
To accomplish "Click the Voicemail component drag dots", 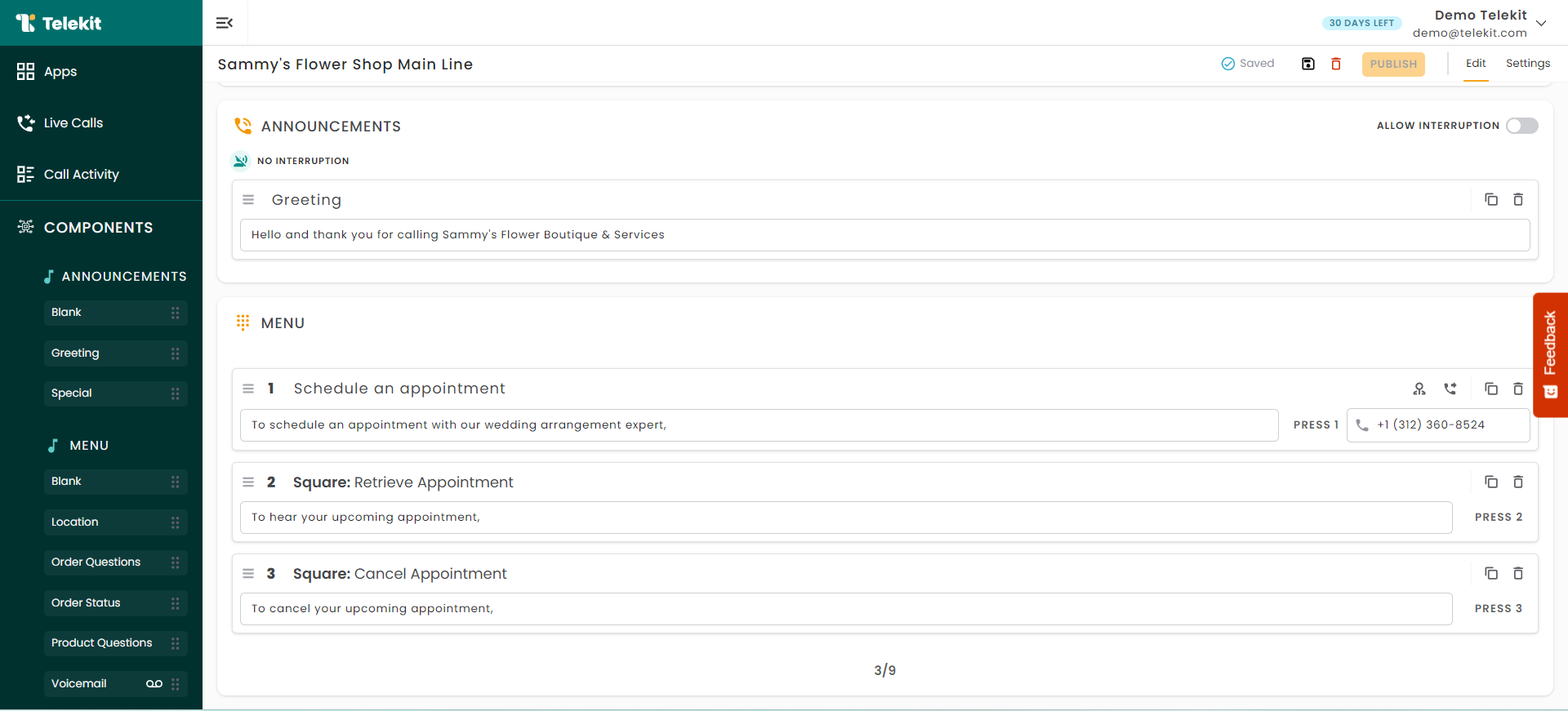I will (x=176, y=684).
